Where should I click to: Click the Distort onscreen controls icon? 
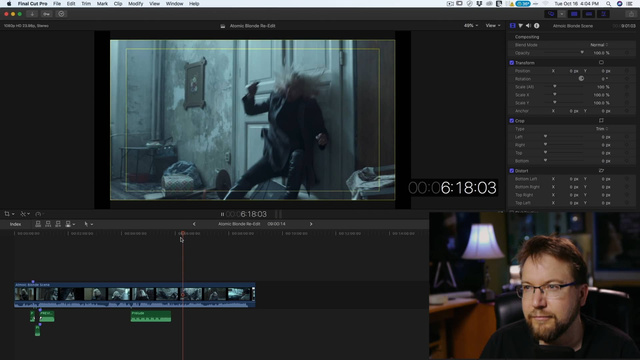coord(601,171)
